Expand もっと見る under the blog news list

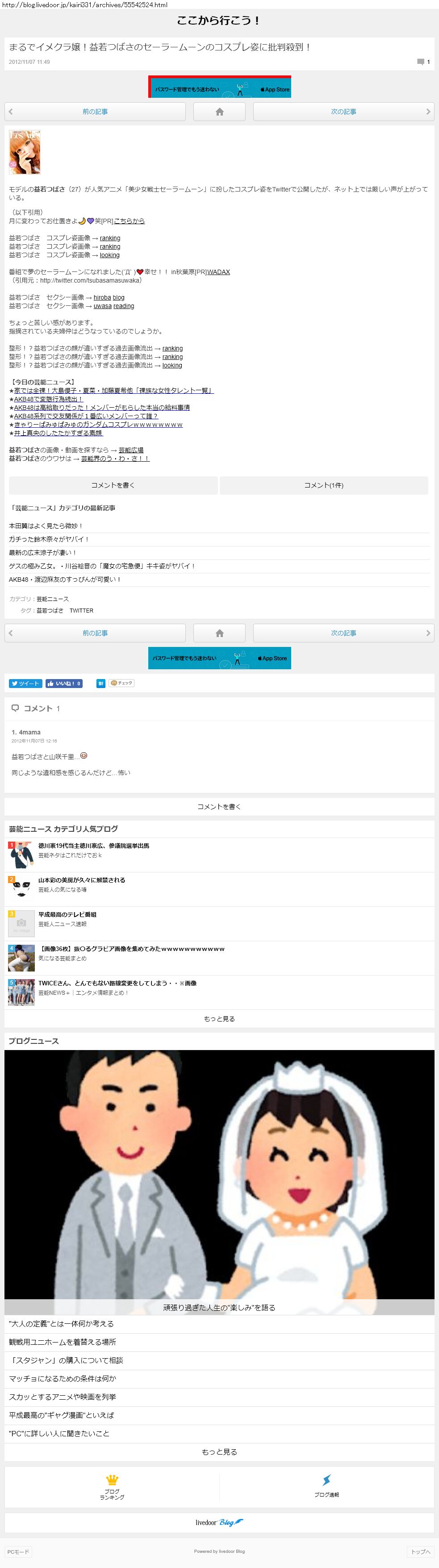(x=219, y=1452)
